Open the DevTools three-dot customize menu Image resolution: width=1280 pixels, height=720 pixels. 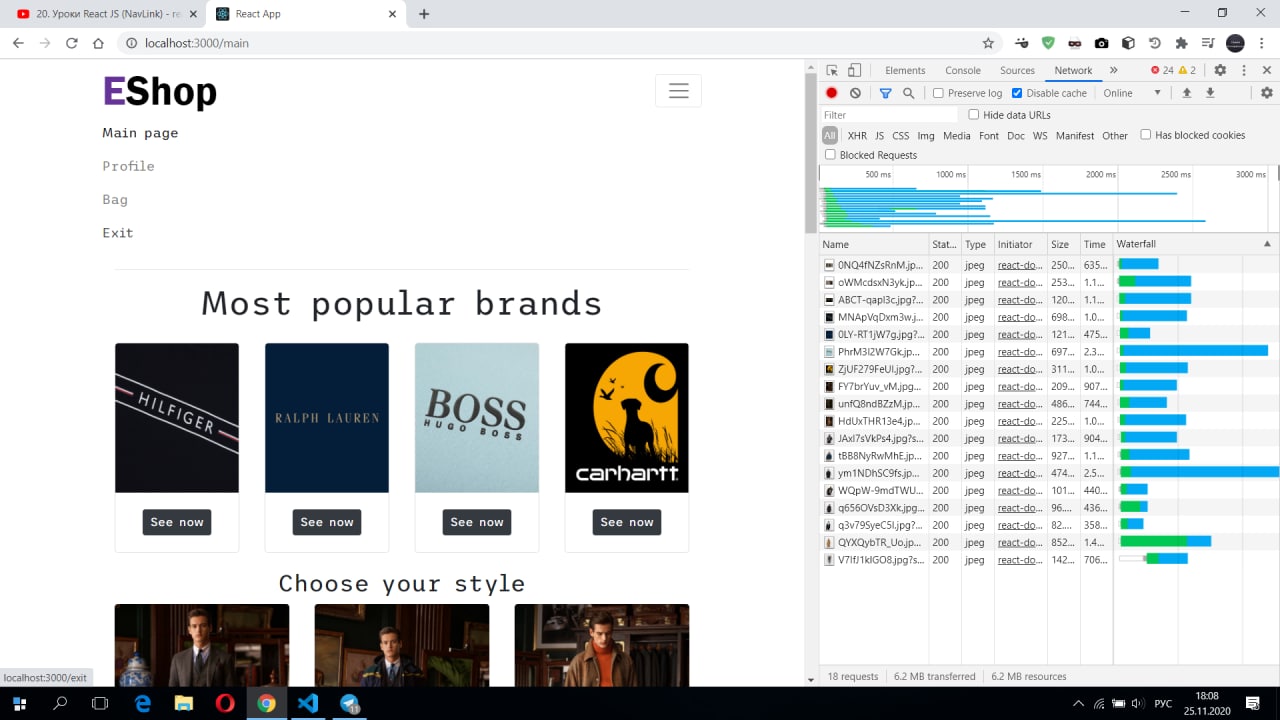click(x=1244, y=70)
